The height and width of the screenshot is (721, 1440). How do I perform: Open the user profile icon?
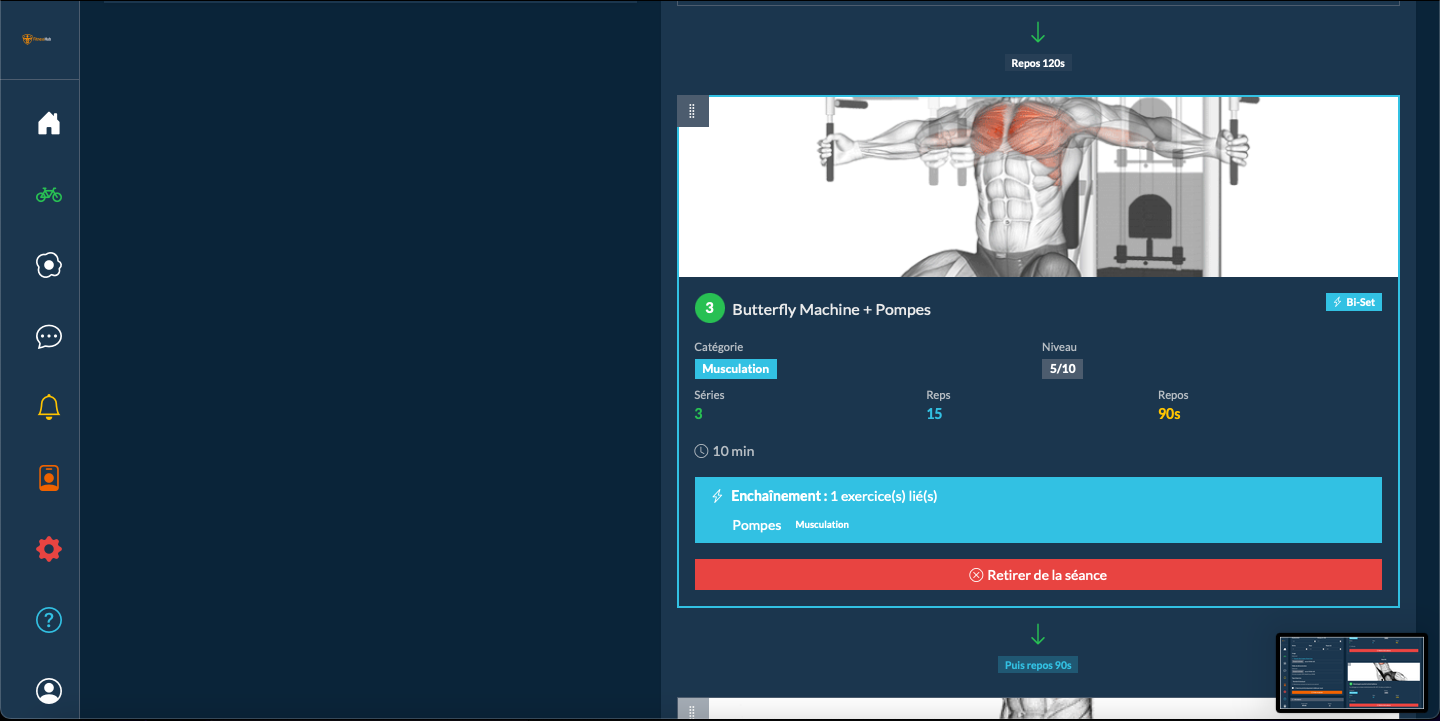49,691
